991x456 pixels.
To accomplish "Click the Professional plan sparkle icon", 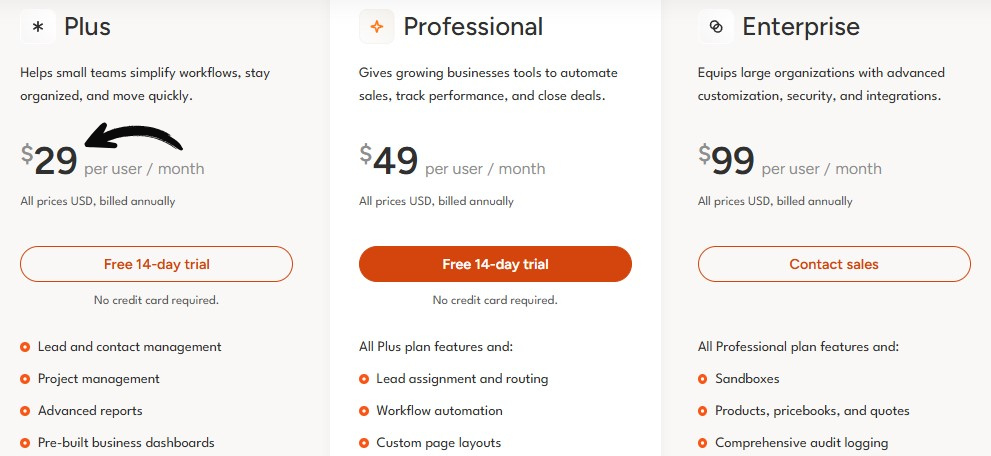I will tap(376, 27).
